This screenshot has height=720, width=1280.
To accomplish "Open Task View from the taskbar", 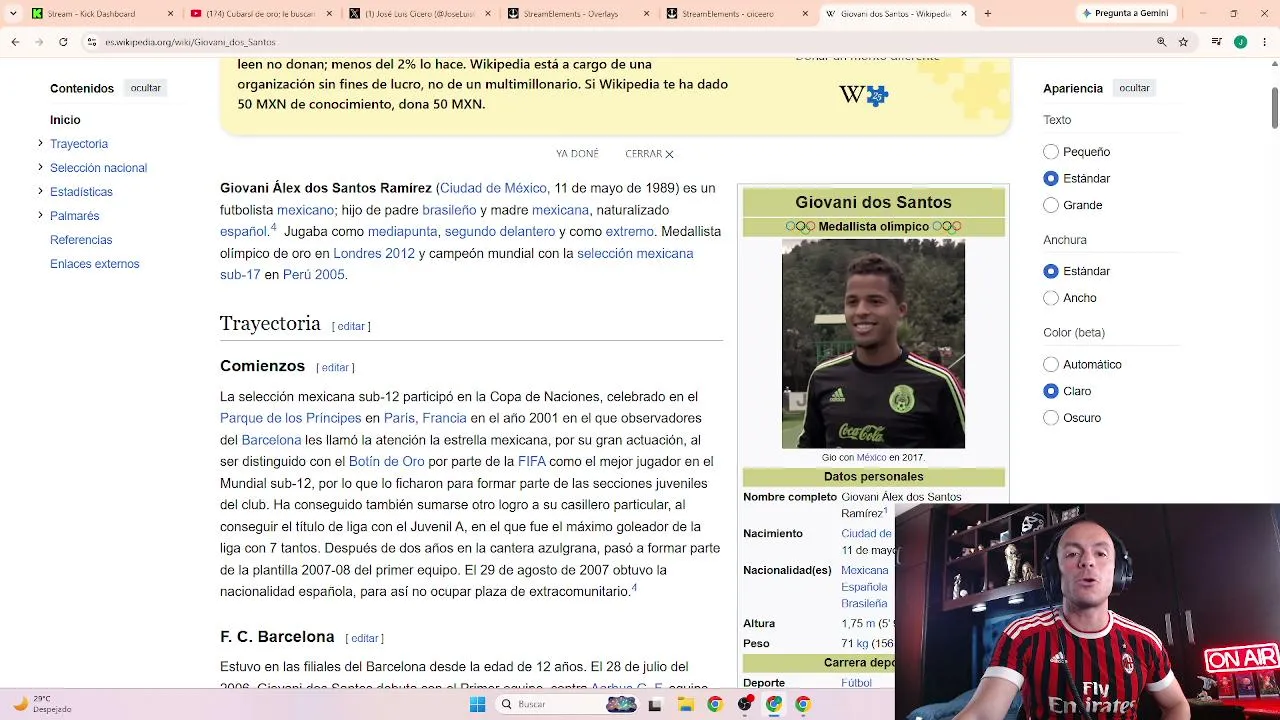I will tap(655, 704).
